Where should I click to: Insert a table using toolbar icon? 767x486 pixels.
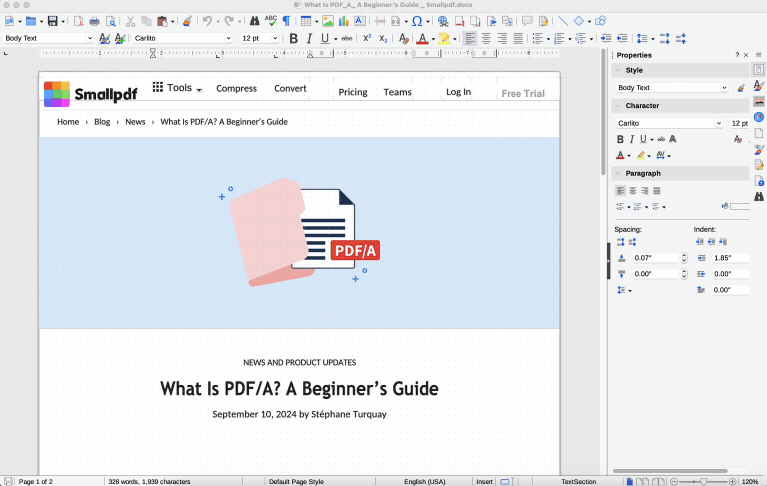pos(306,21)
